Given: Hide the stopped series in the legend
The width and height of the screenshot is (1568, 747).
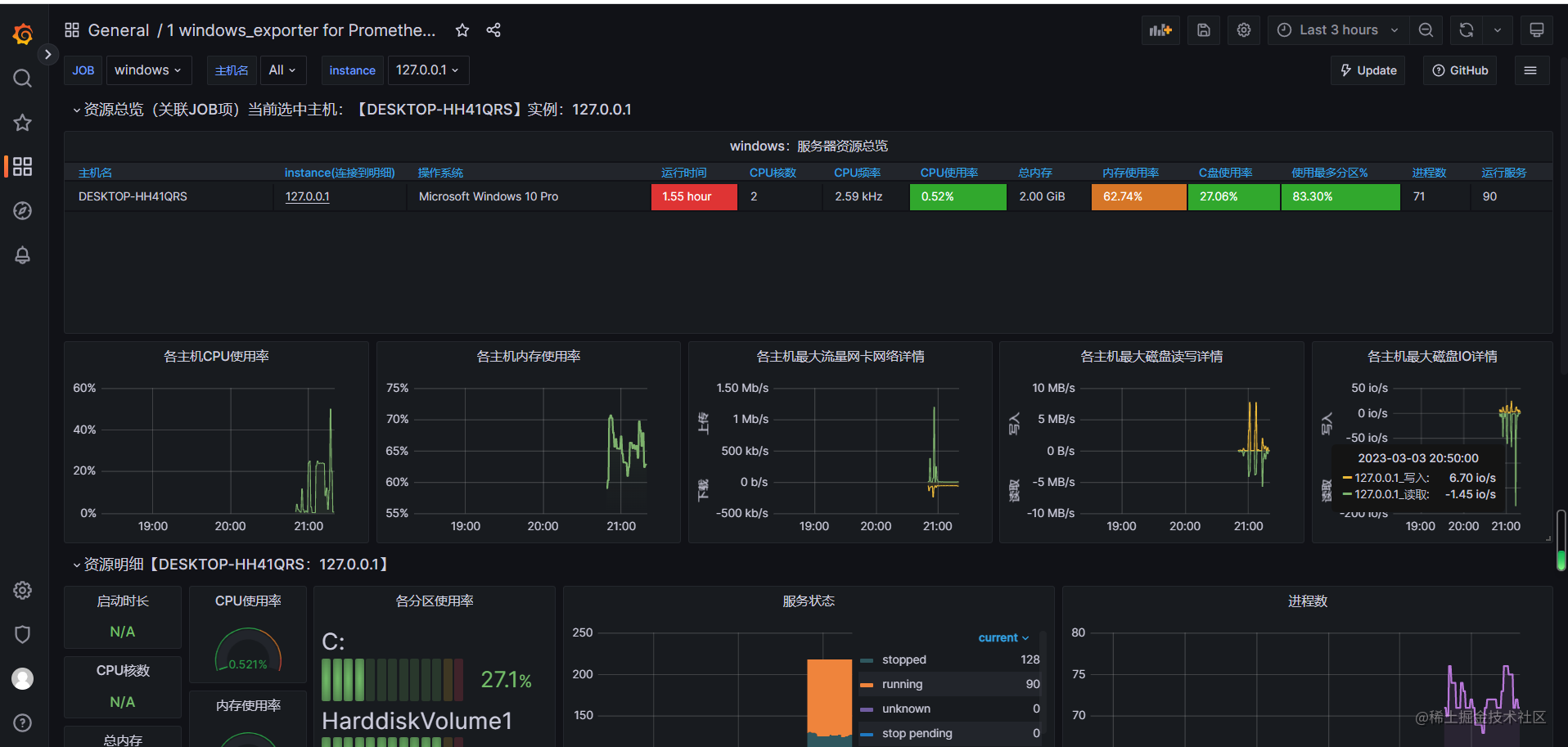Looking at the screenshot, I should coord(903,659).
